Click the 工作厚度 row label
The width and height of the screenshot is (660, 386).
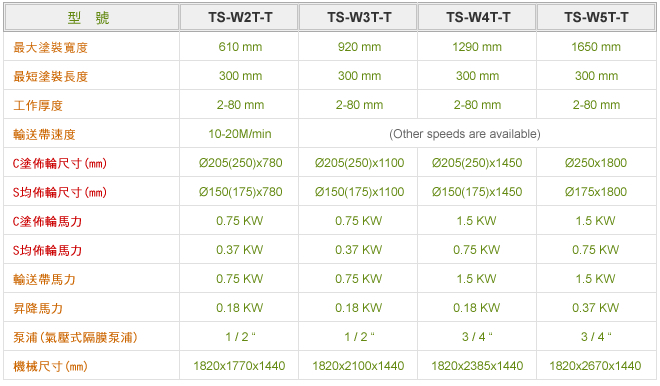38,105
